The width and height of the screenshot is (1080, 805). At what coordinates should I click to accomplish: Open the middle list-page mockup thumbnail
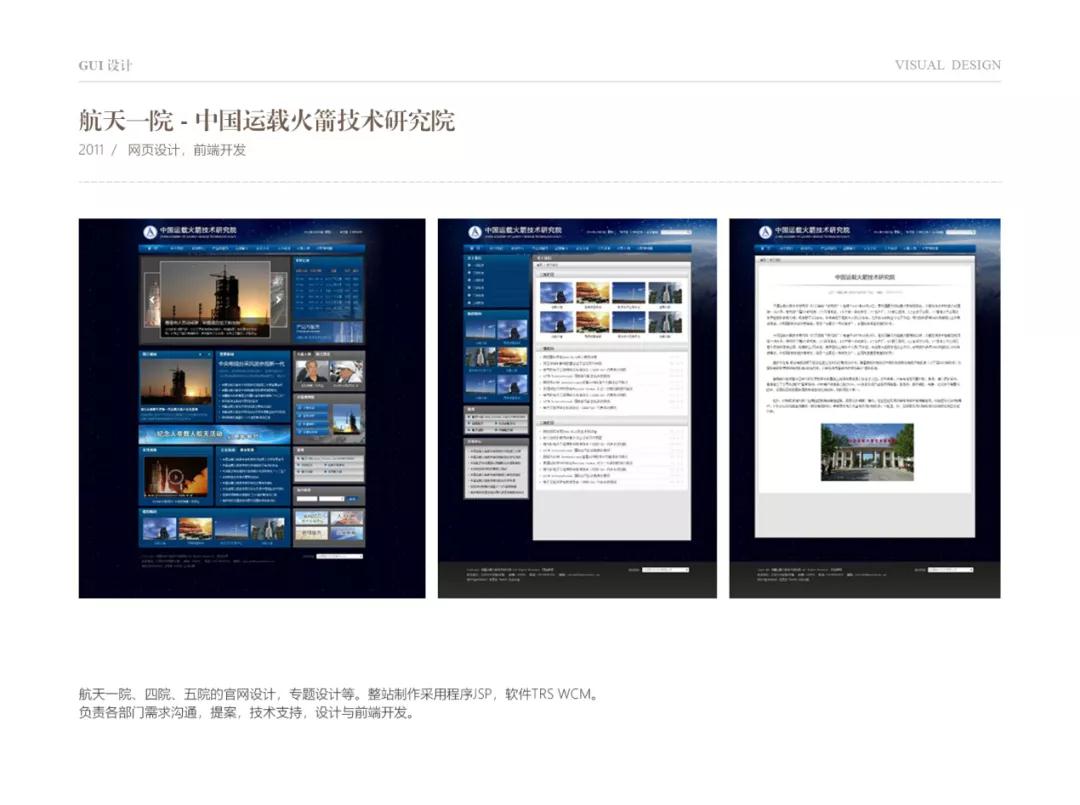click(577, 408)
